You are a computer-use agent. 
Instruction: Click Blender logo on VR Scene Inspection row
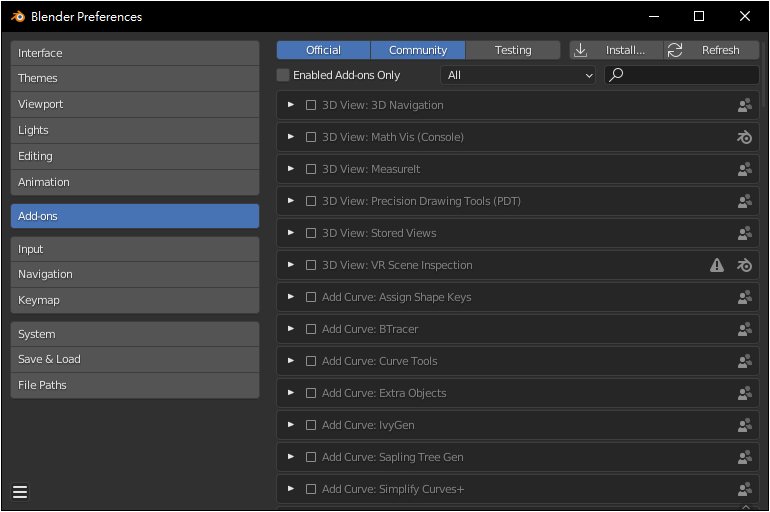744,266
